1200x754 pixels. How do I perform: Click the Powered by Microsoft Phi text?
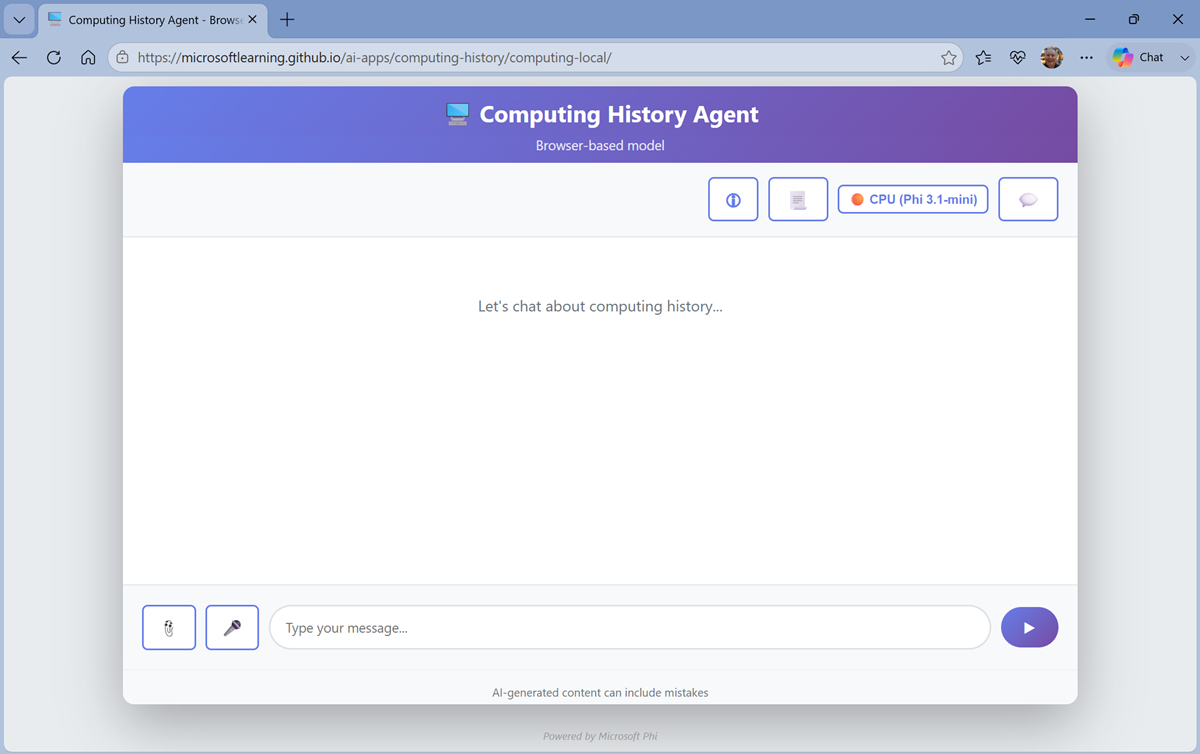[x=600, y=736]
